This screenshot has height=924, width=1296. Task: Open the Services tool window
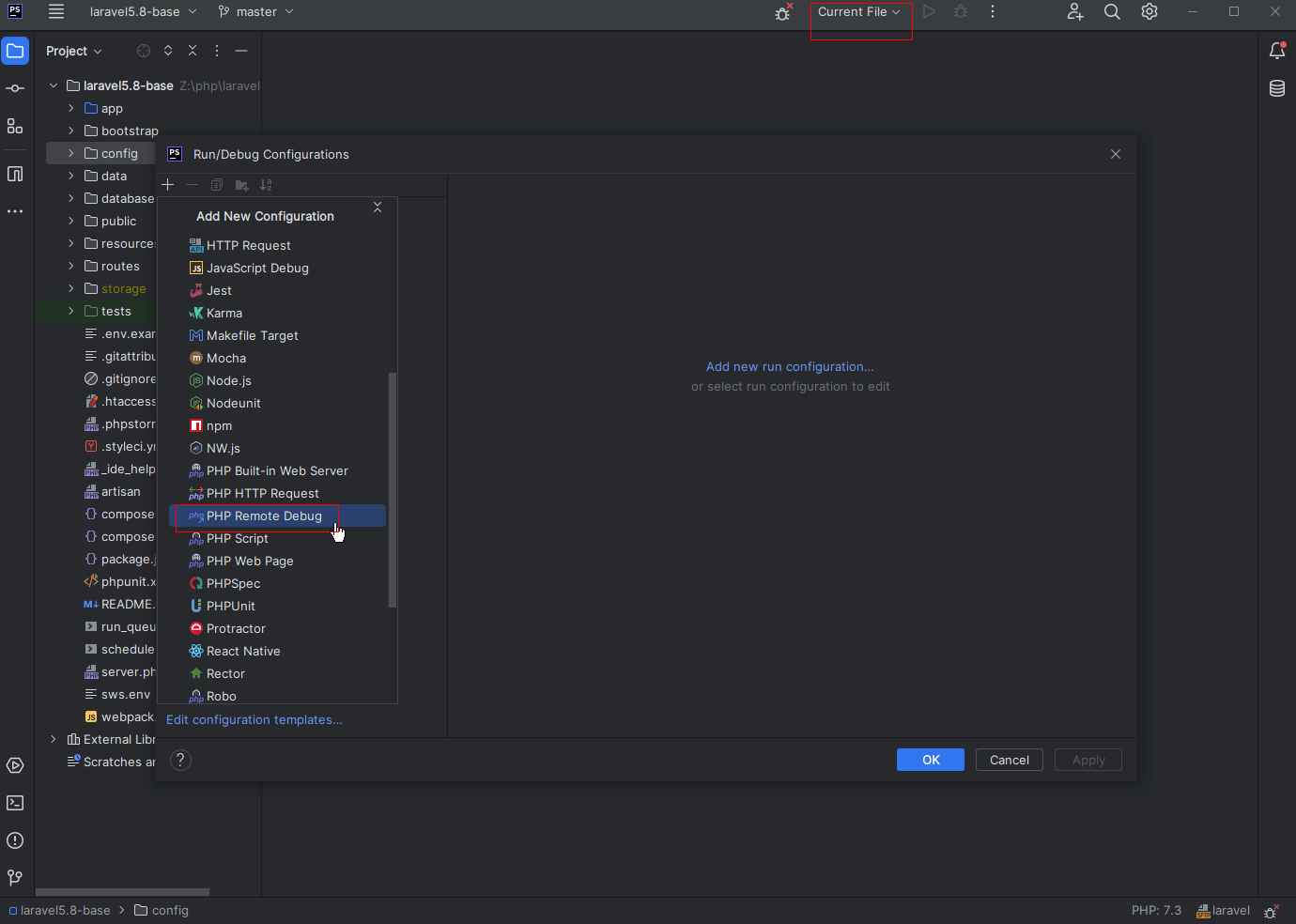tap(15, 765)
